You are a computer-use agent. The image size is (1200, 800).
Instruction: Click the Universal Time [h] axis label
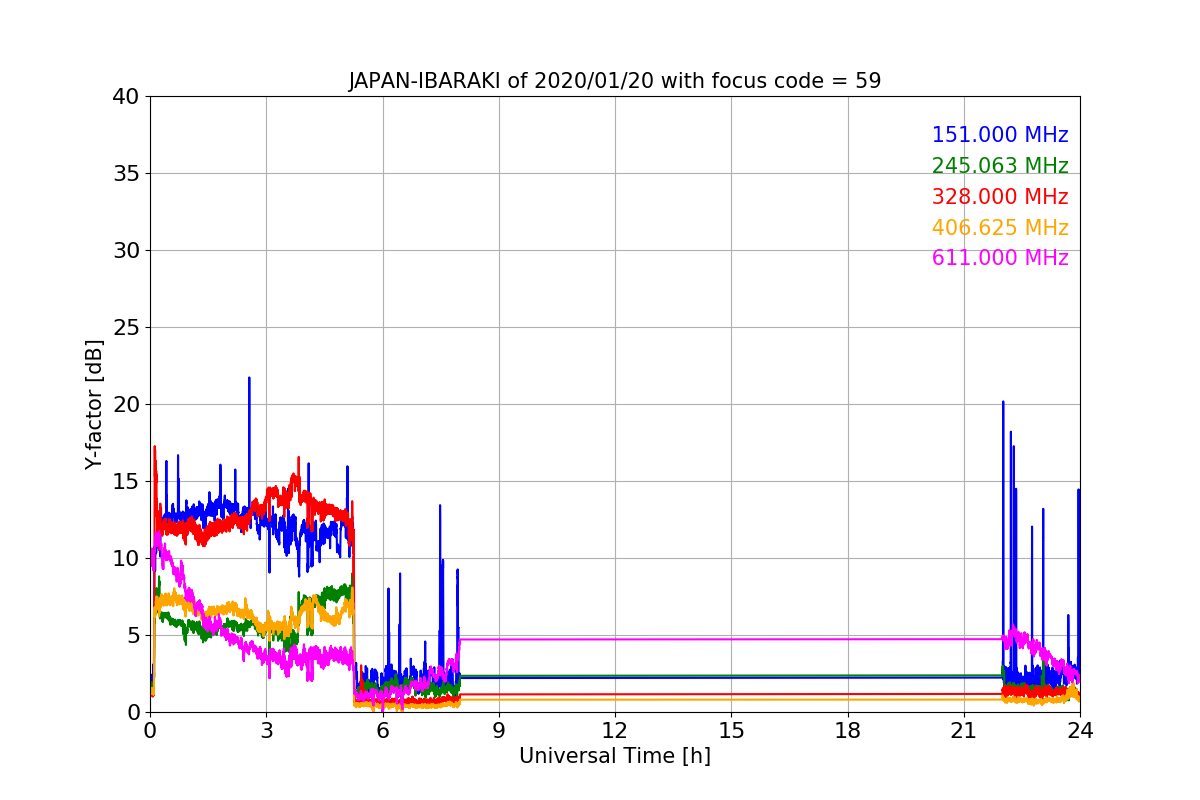tap(614, 757)
